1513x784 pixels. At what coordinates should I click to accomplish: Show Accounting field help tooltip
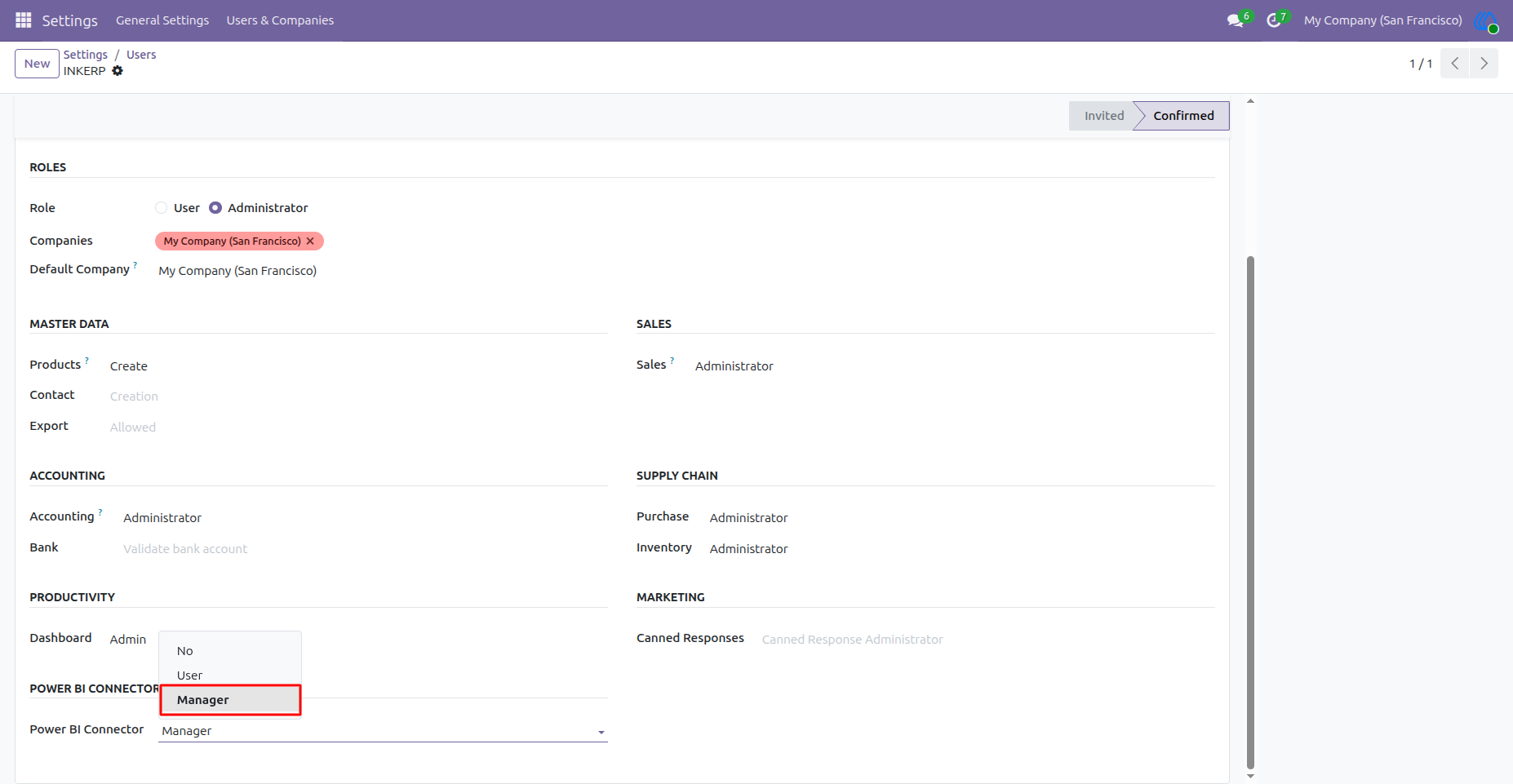coord(100,512)
